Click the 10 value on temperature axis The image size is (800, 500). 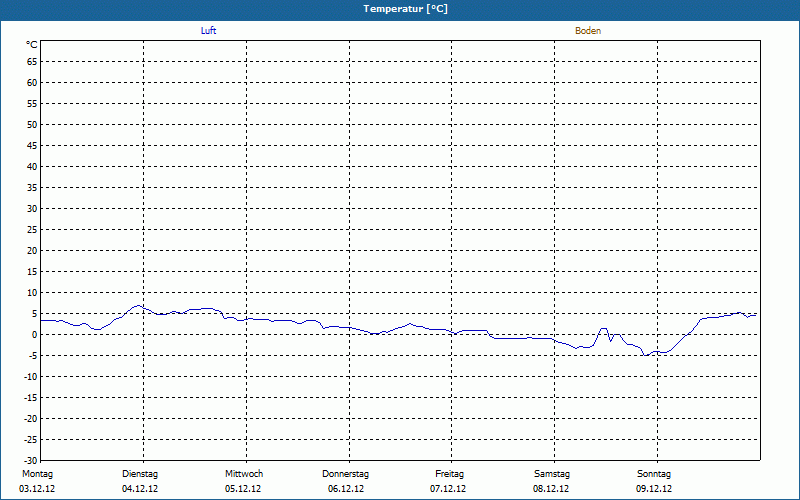click(32, 293)
